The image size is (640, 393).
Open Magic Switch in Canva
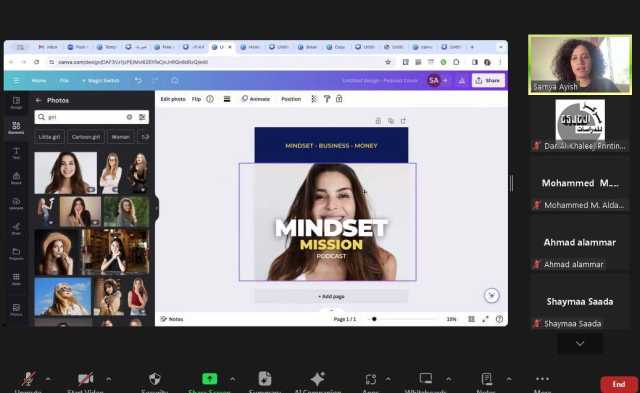tap(100, 80)
